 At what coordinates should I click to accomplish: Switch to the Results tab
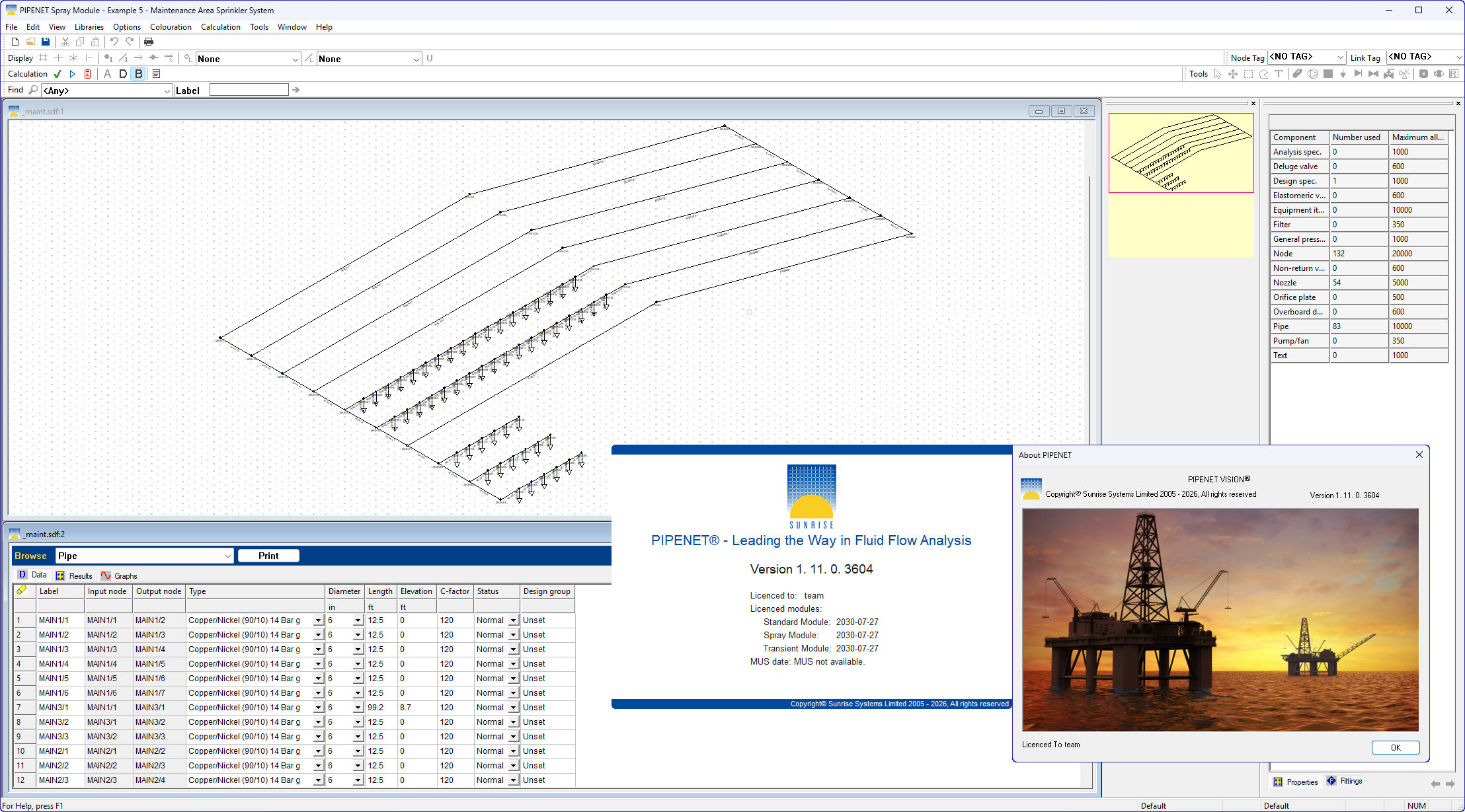coord(74,575)
